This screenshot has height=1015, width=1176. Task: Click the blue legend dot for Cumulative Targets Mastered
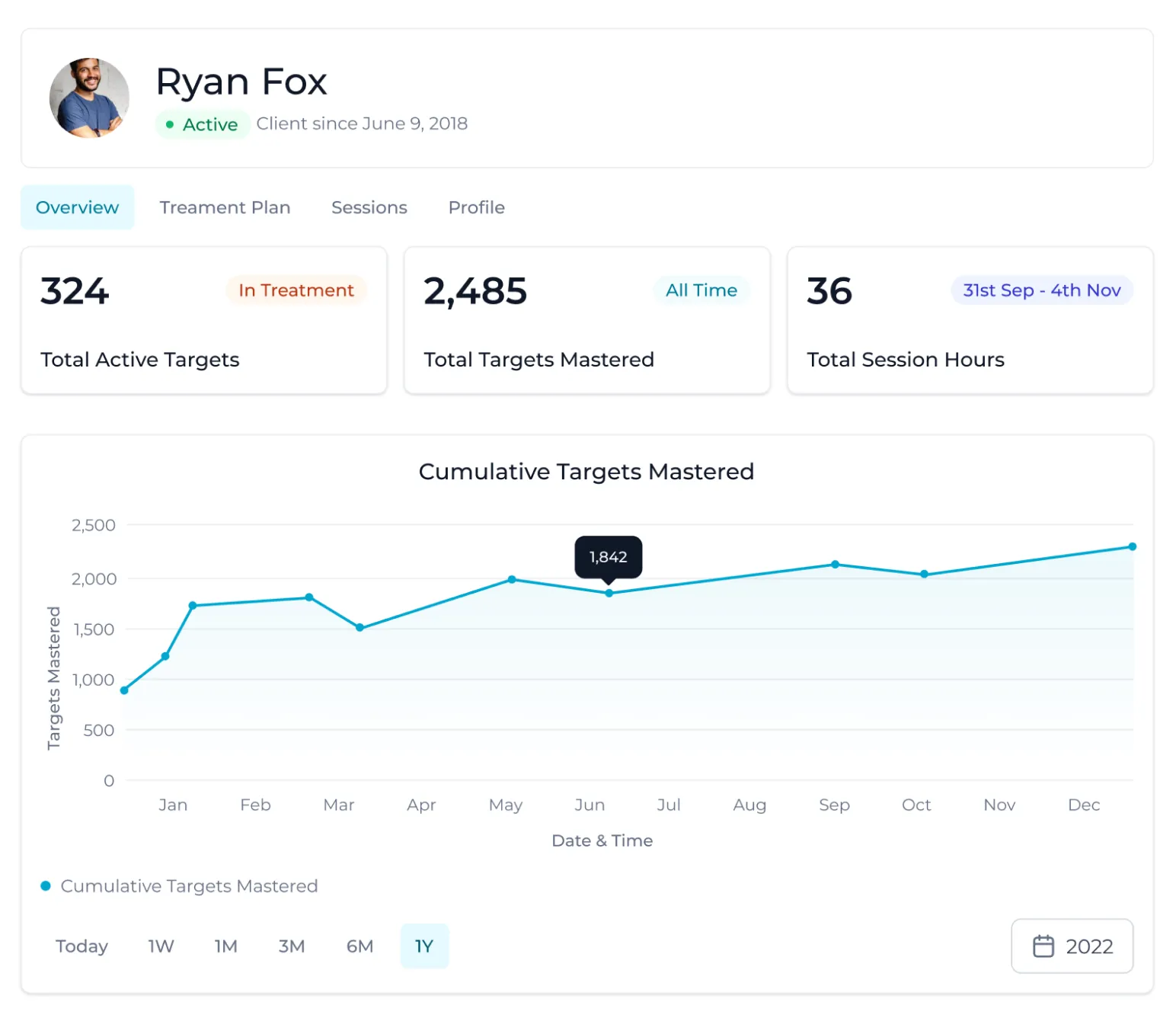click(x=46, y=885)
